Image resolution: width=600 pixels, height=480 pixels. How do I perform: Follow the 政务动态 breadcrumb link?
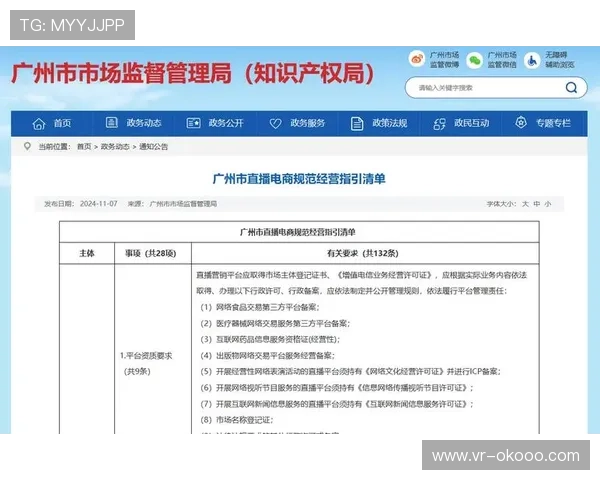(x=115, y=147)
